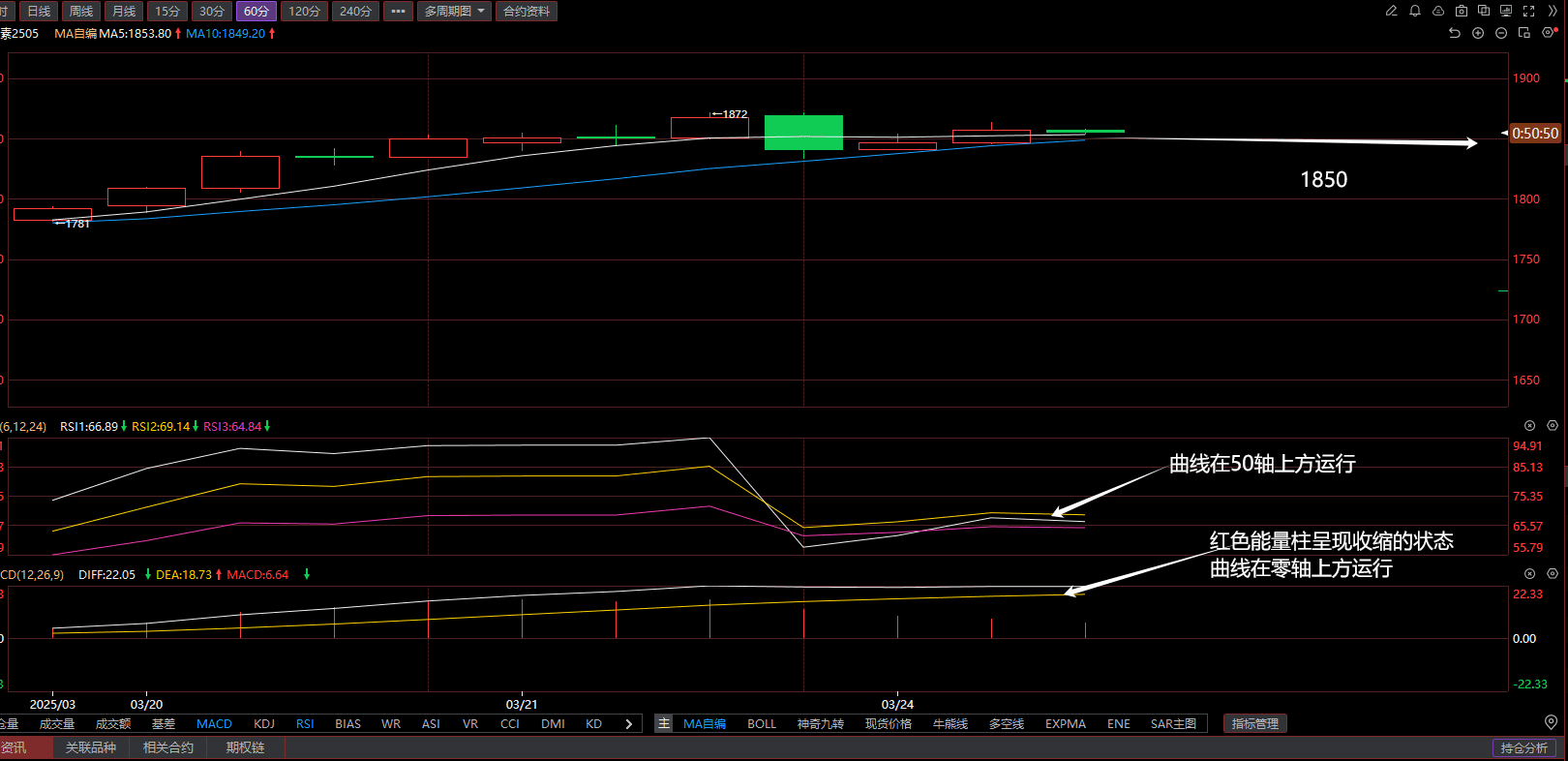This screenshot has width=1568, height=761.
Task: Switch to the 周线 weekly period
Action: pos(81,11)
